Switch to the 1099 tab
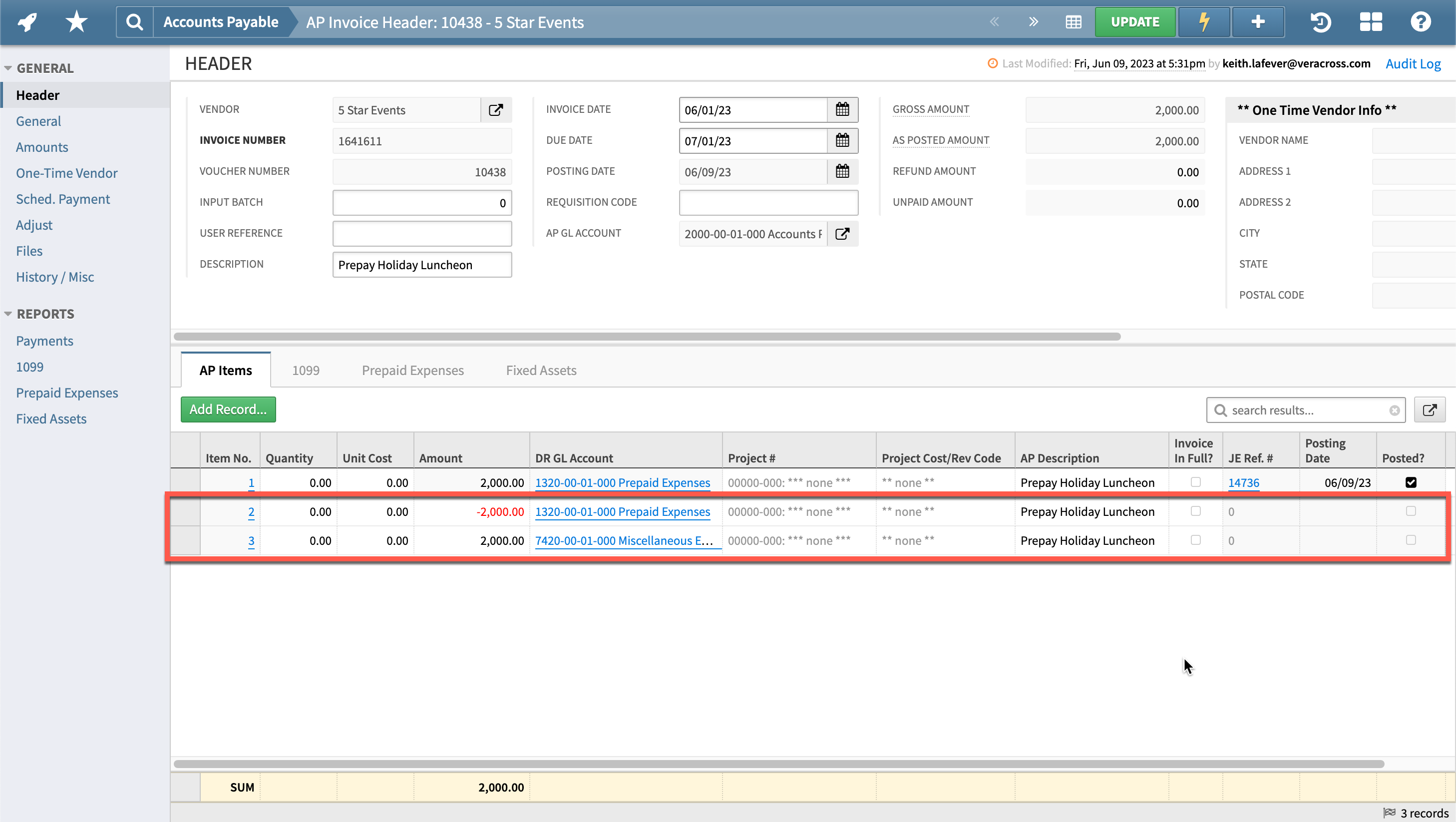 point(306,370)
